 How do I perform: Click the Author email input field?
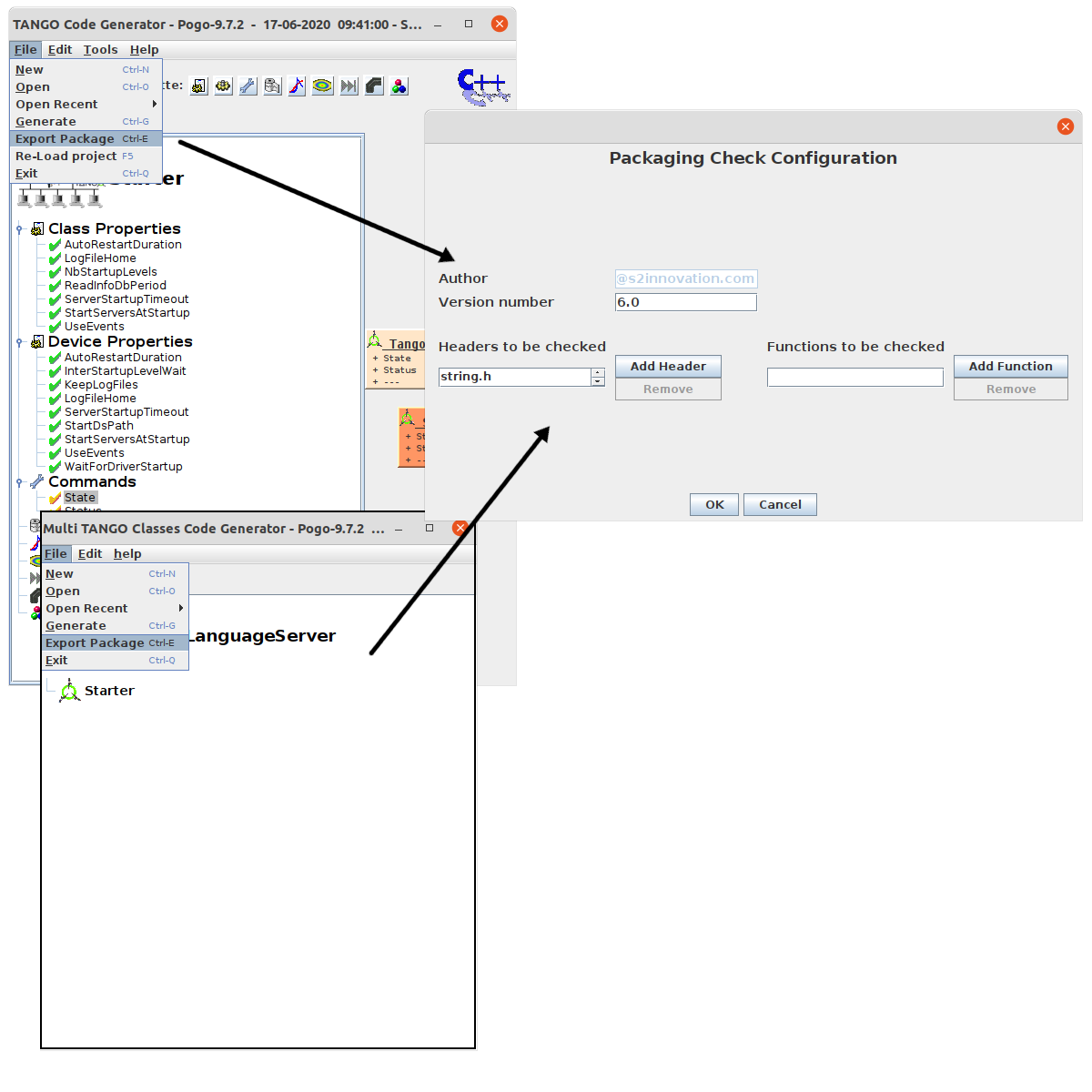[x=686, y=278]
